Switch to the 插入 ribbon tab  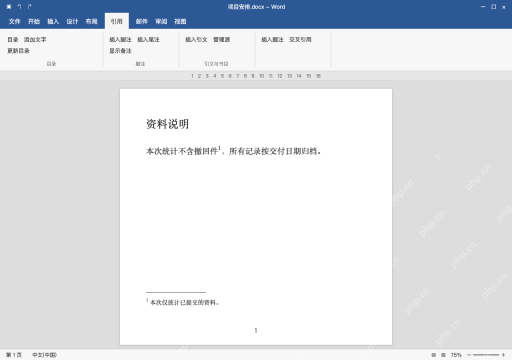pyautogui.click(x=53, y=21)
